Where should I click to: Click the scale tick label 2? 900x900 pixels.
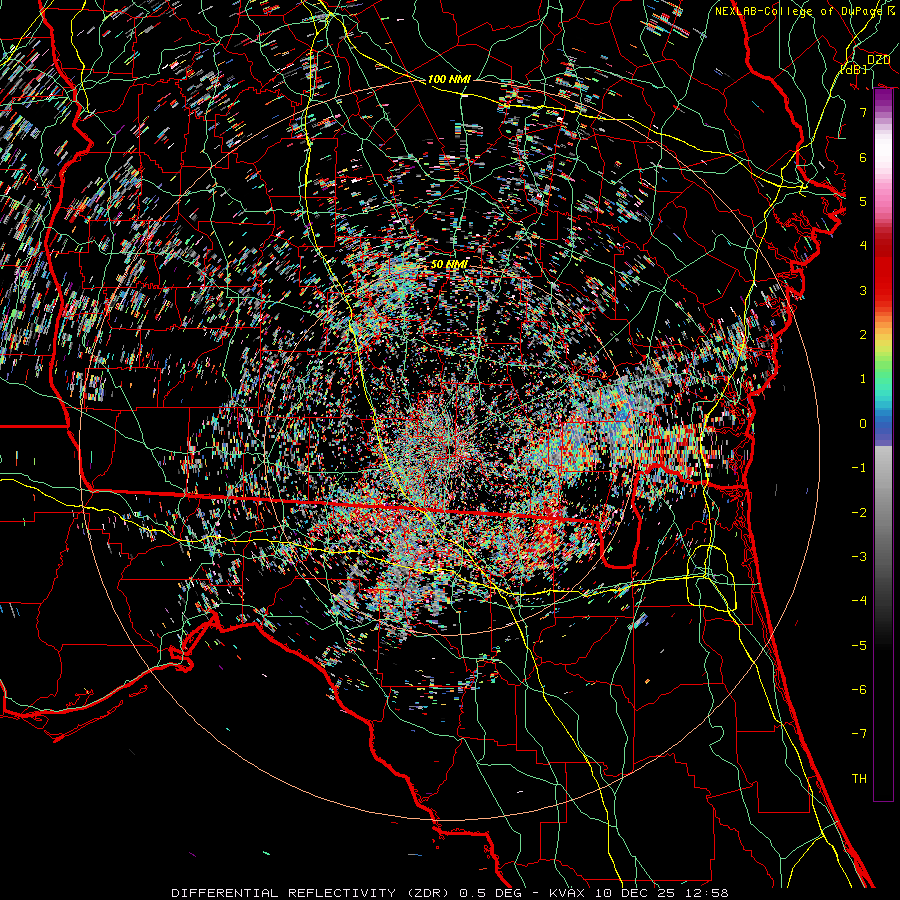pos(863,335)
